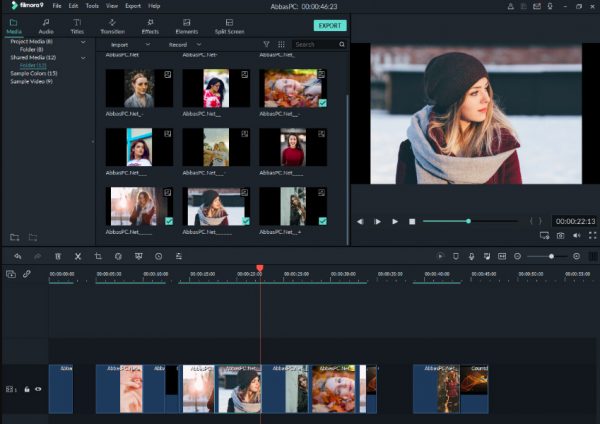The image size is (600, 424).
Task: Click the media filter funnel icon
Action: point(266,45)
